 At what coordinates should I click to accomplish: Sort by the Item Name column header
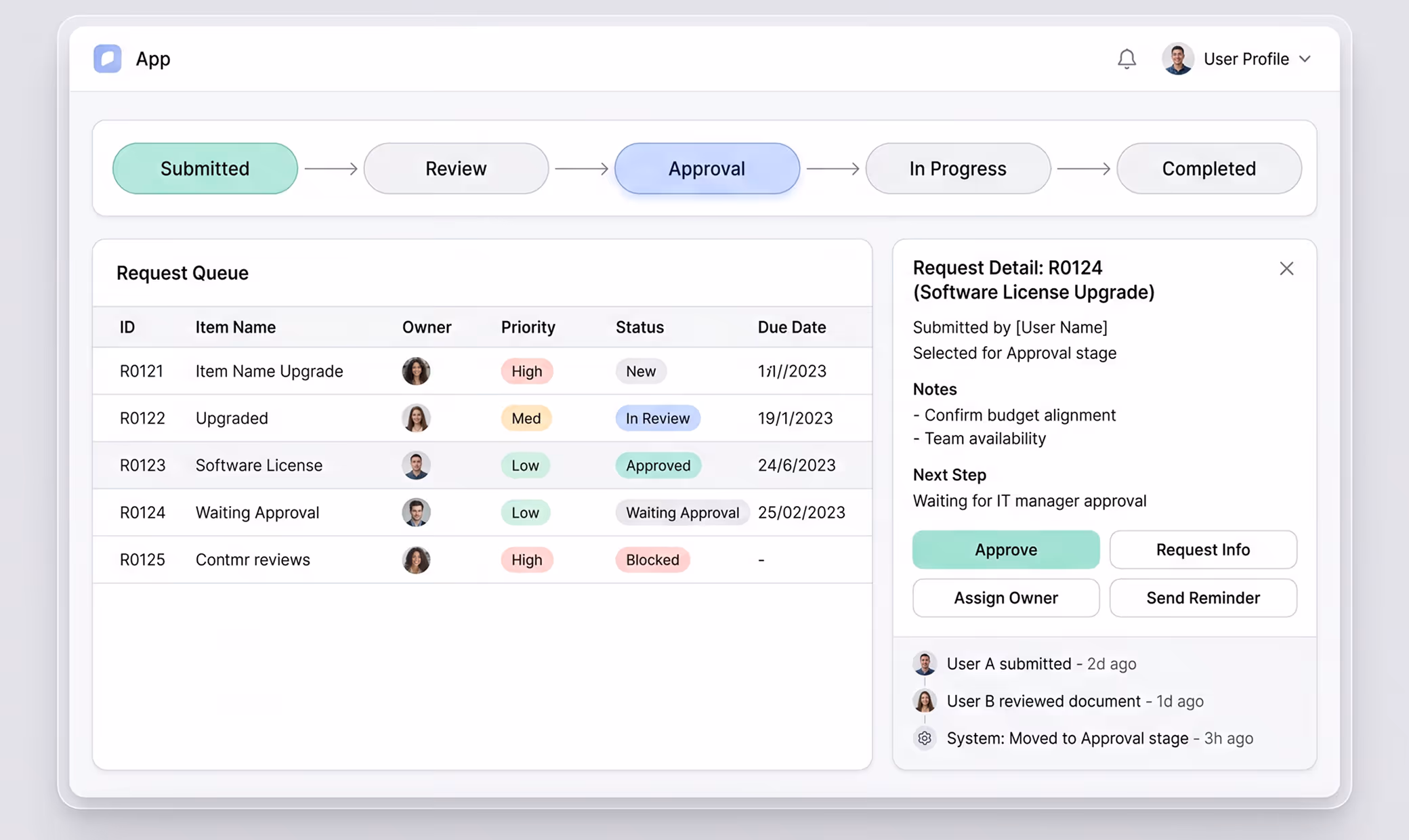tap(236, 327)
